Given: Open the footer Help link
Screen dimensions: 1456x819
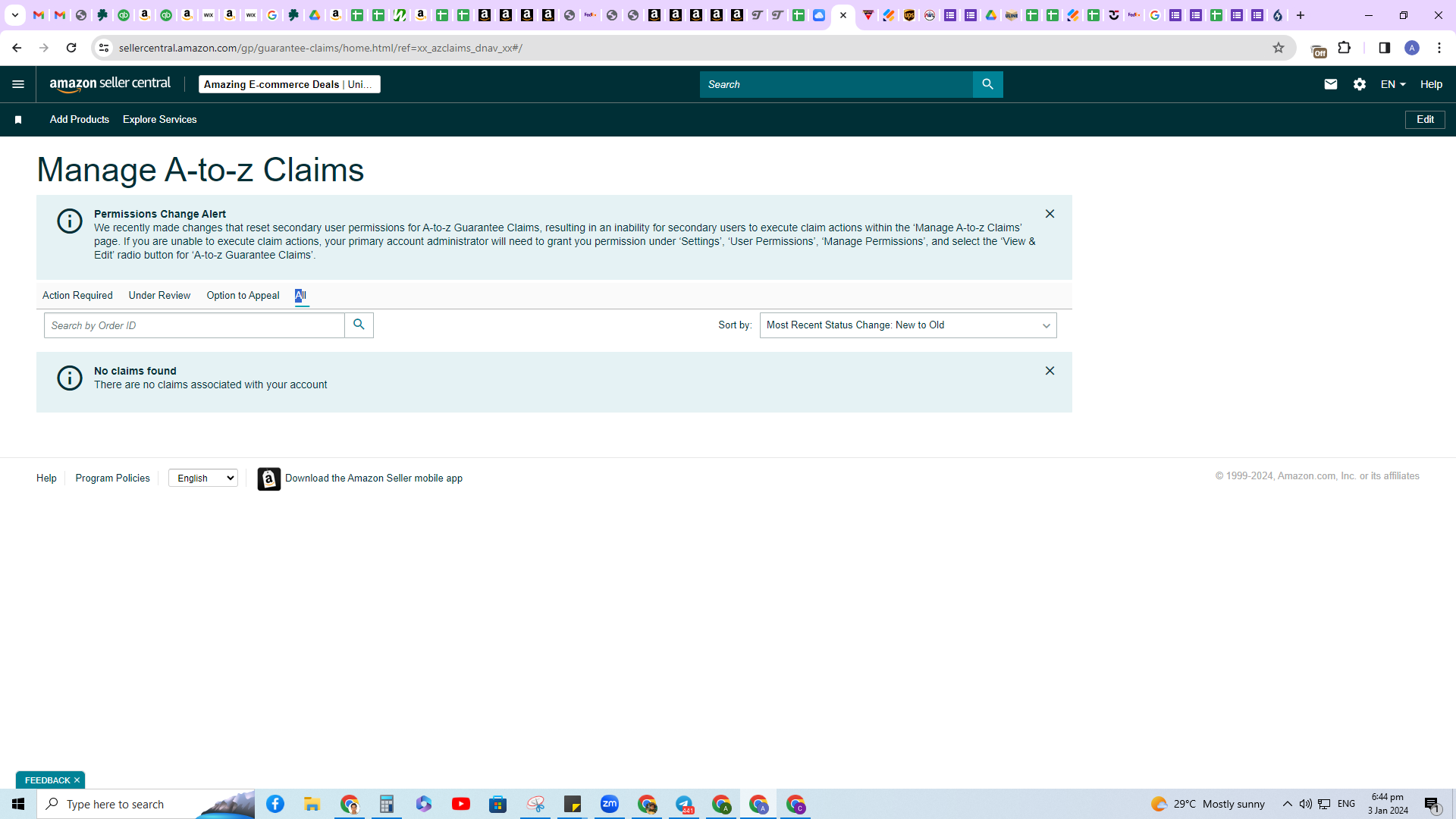Looking at the screenshot, I should click(46, 479).
